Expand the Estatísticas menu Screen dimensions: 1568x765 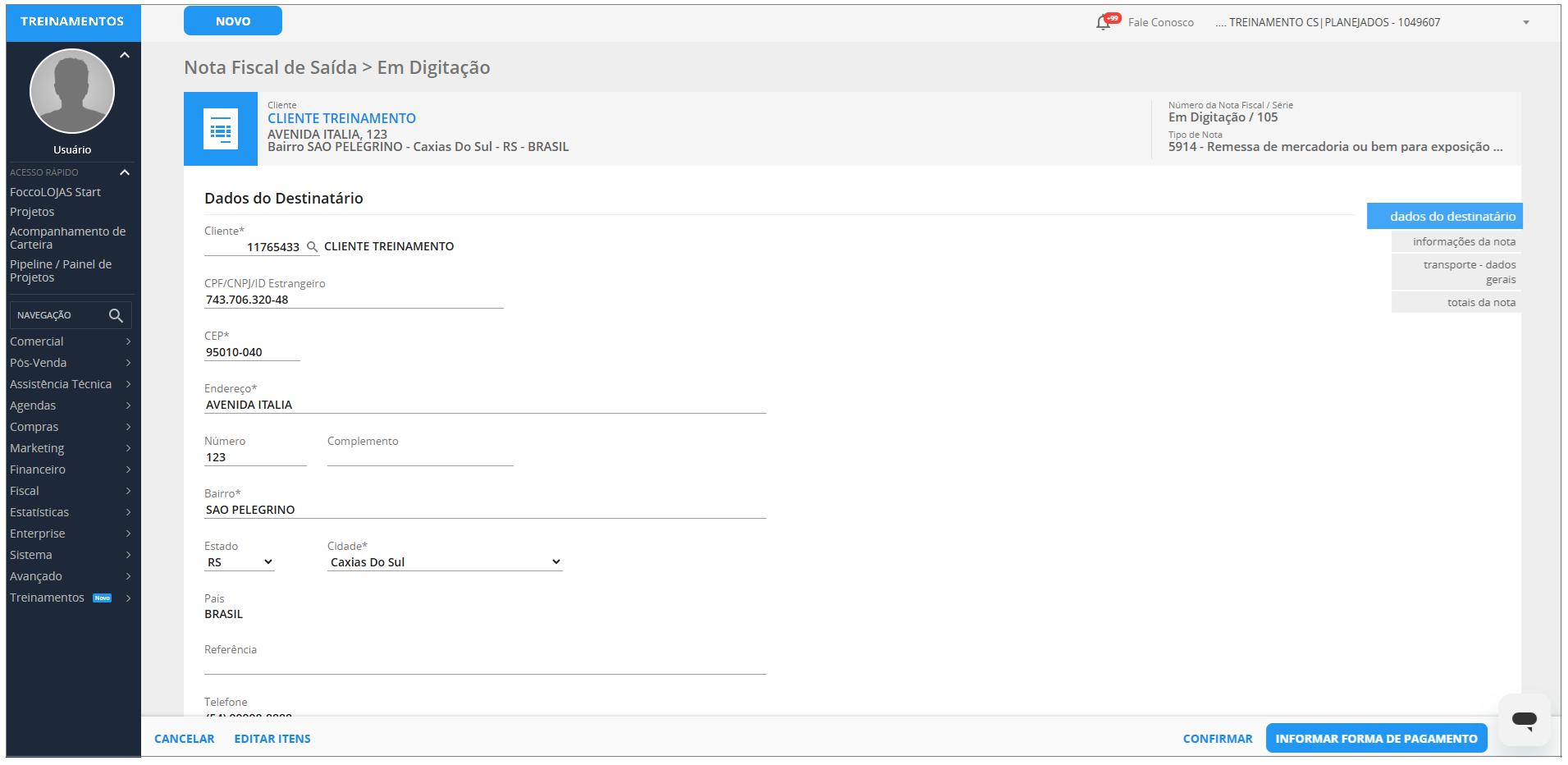pos(71,512)
